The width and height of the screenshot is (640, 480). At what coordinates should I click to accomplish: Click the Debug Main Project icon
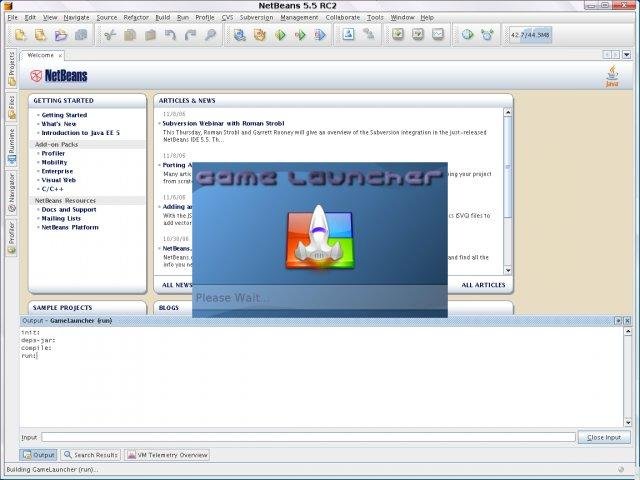coord(300,35)
